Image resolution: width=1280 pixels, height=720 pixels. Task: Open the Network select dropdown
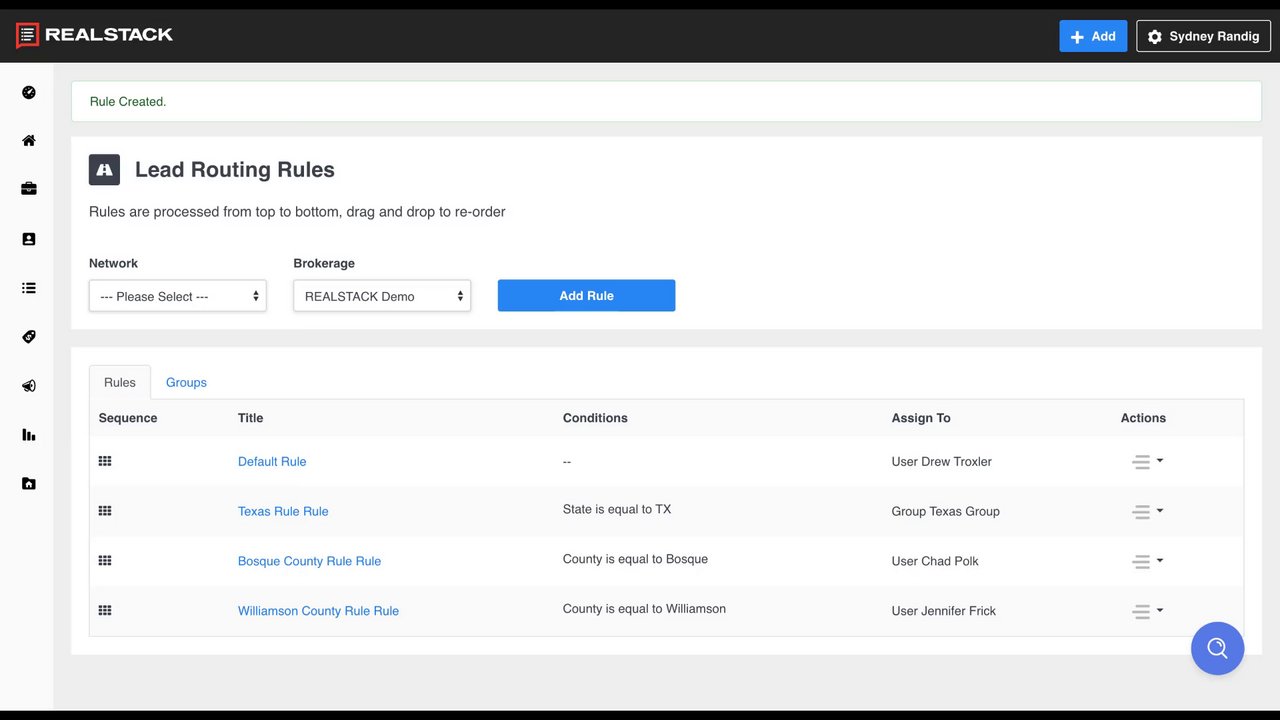pyautogui.click(x=178, y=296)
